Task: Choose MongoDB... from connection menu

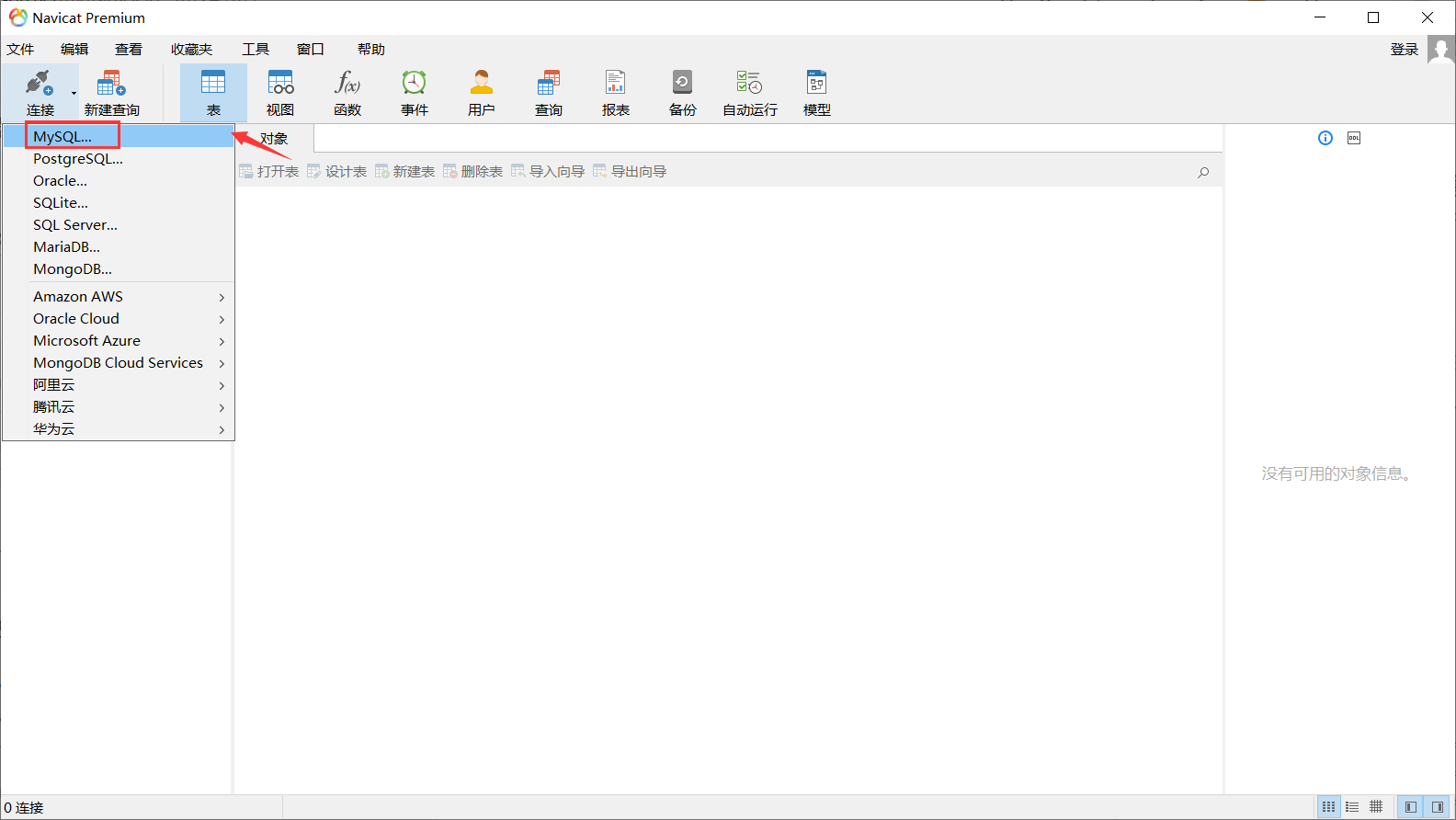Action: (x=119, y=268)
